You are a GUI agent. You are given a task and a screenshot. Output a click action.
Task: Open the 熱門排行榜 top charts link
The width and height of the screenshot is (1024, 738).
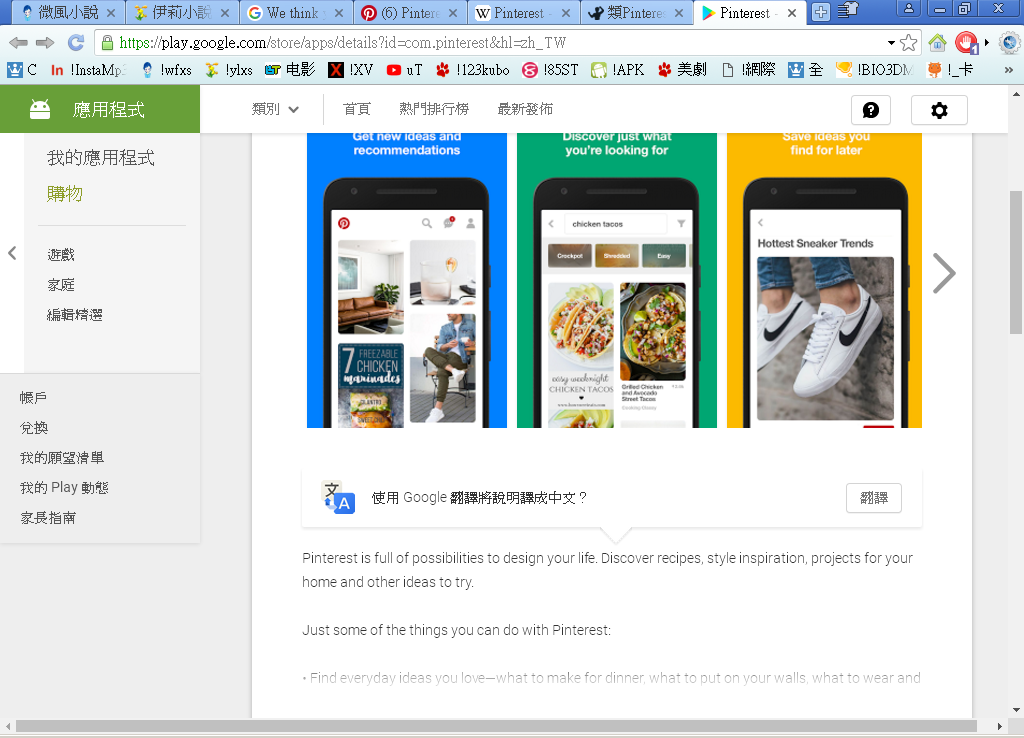pos(434,109)
